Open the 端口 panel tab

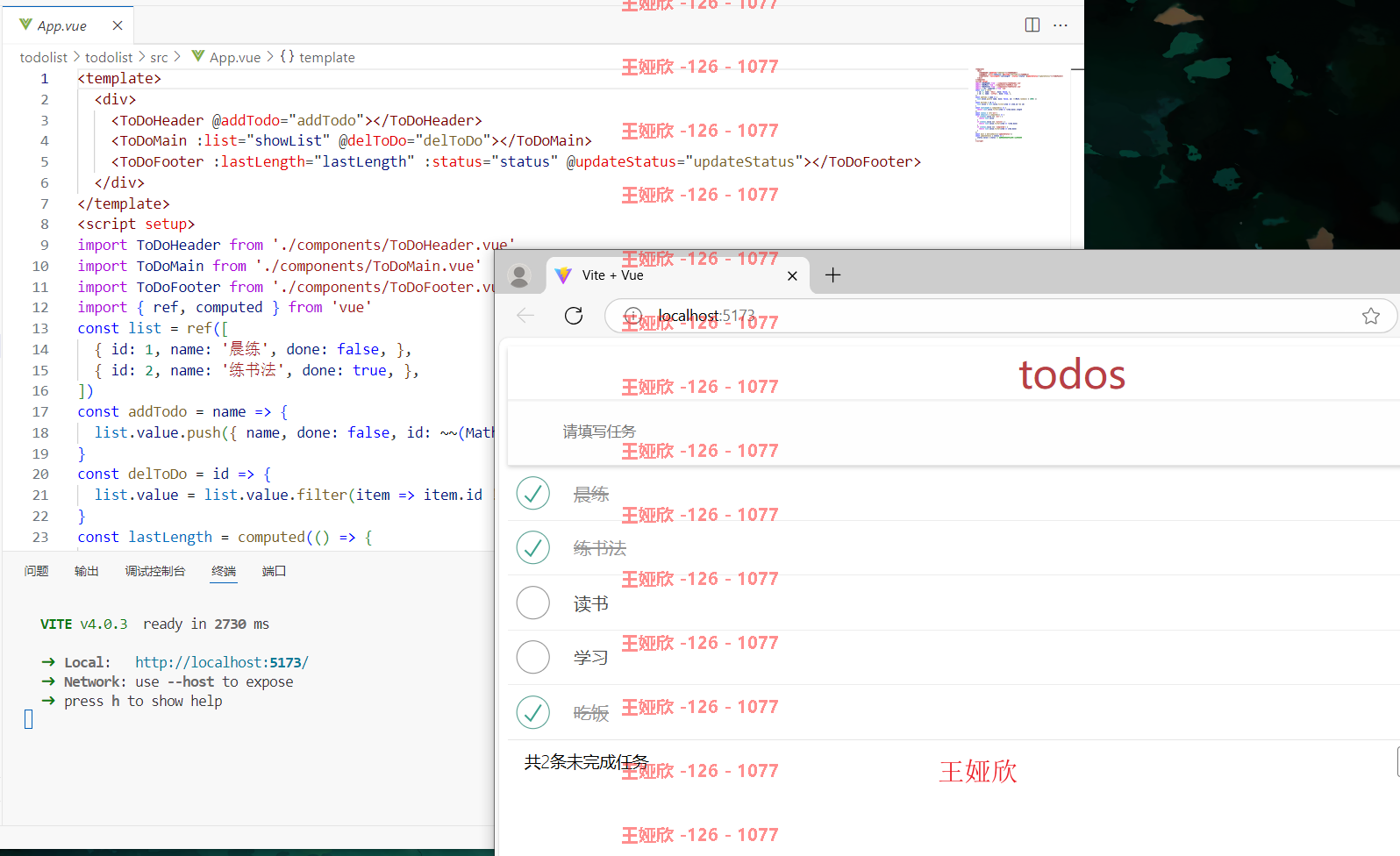coord(274,571)
